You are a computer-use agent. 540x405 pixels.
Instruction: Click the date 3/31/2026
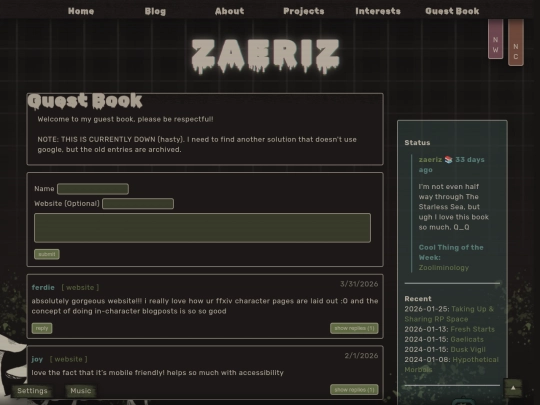(359, 284)
